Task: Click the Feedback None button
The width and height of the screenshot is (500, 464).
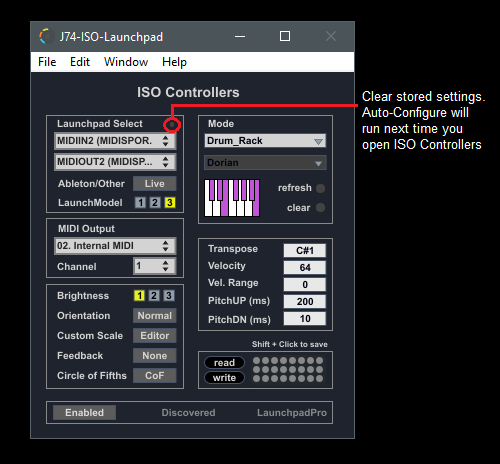Action: point(155,356)
